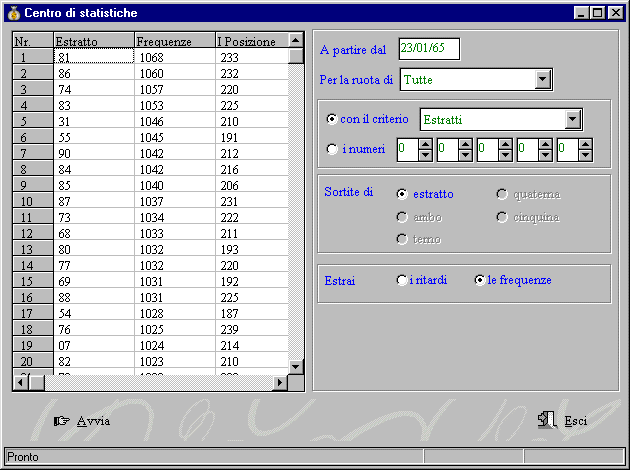Decrease the fifth number spinner
Viewport: 630px width, 470px height.
click(x=585, y=155)
